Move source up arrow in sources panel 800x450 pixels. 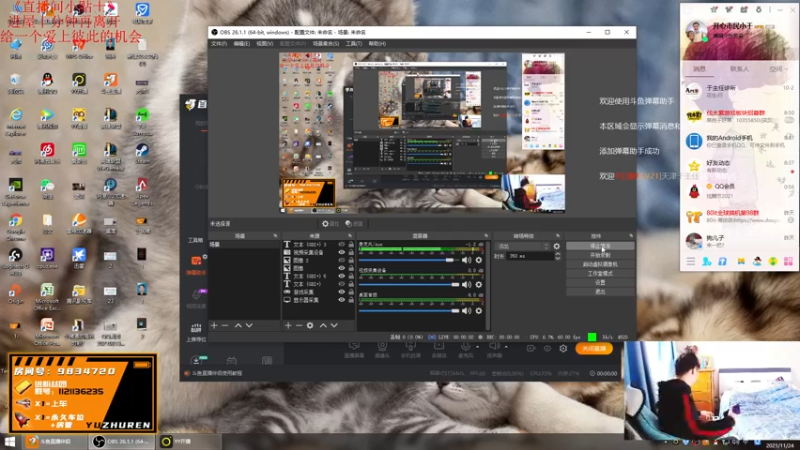[323, 326]
